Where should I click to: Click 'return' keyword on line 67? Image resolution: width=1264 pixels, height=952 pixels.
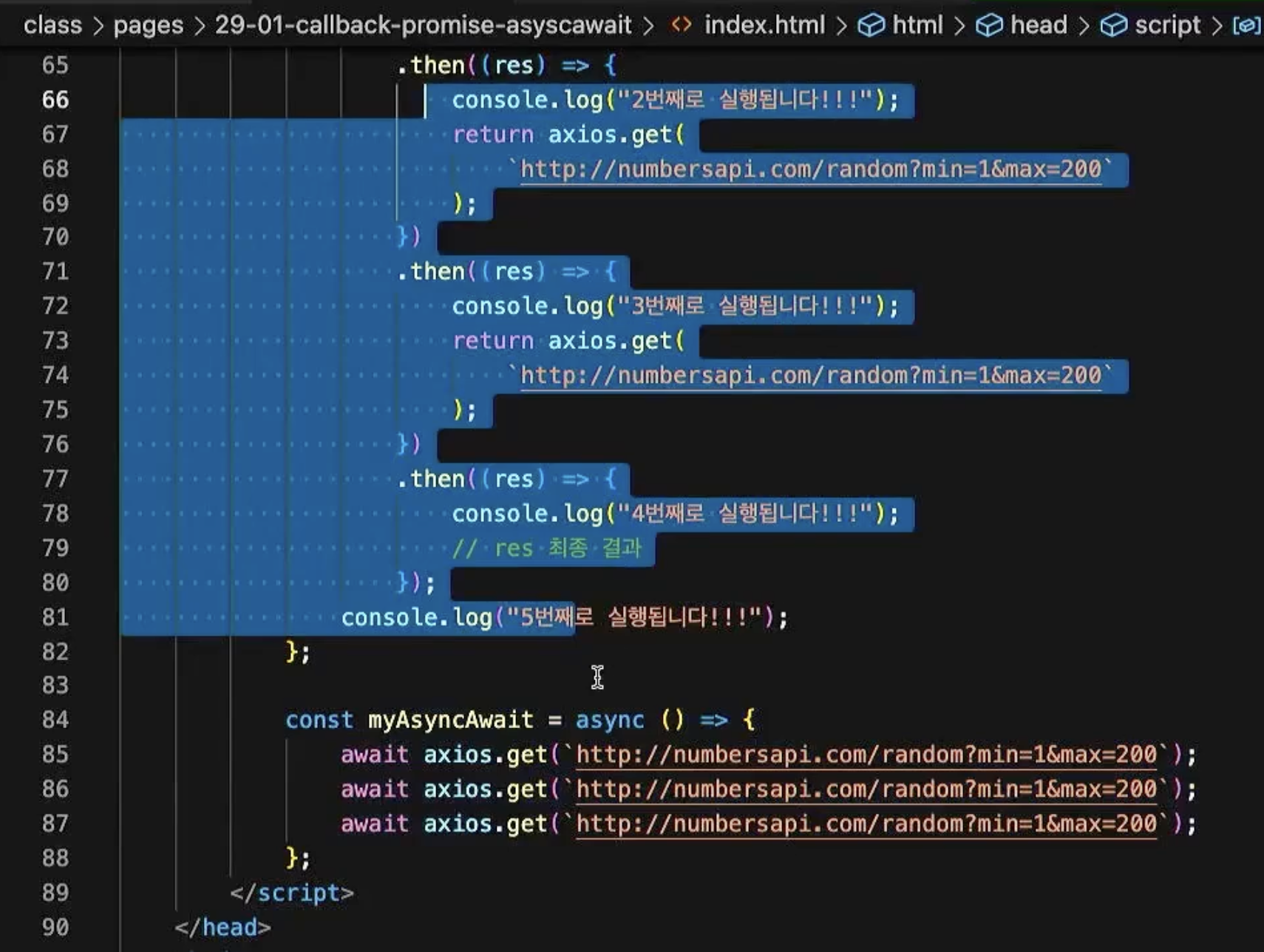tap(493, 135)
